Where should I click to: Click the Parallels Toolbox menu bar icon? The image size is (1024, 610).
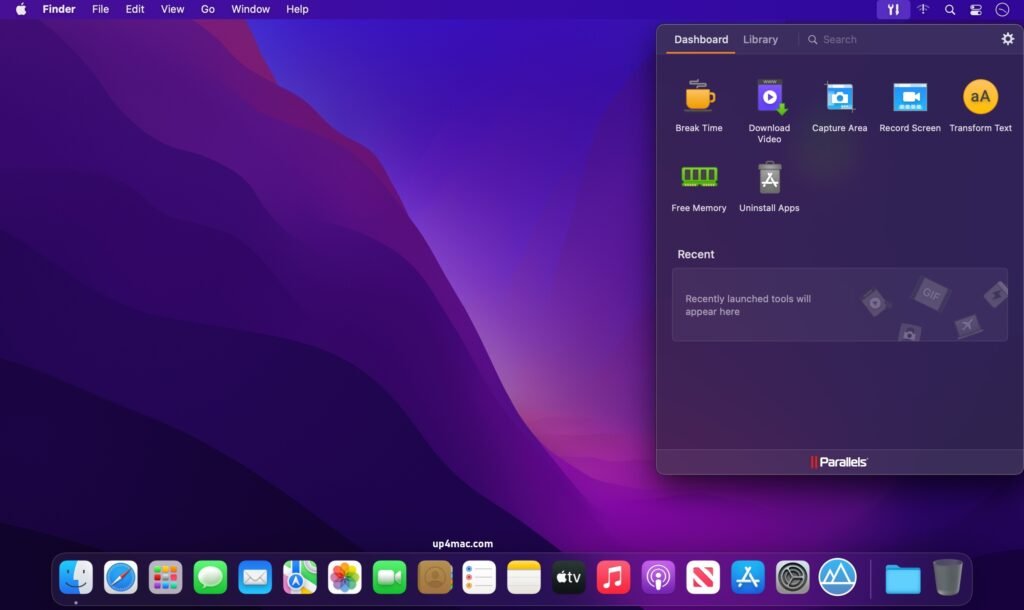pyautogui.click(x=891, y=9)
